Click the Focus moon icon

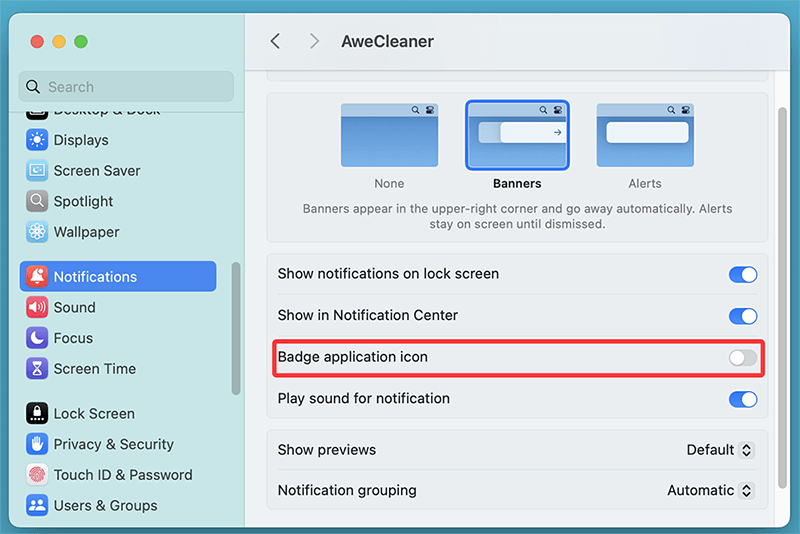pyautogui.click(x=37, y=338)
